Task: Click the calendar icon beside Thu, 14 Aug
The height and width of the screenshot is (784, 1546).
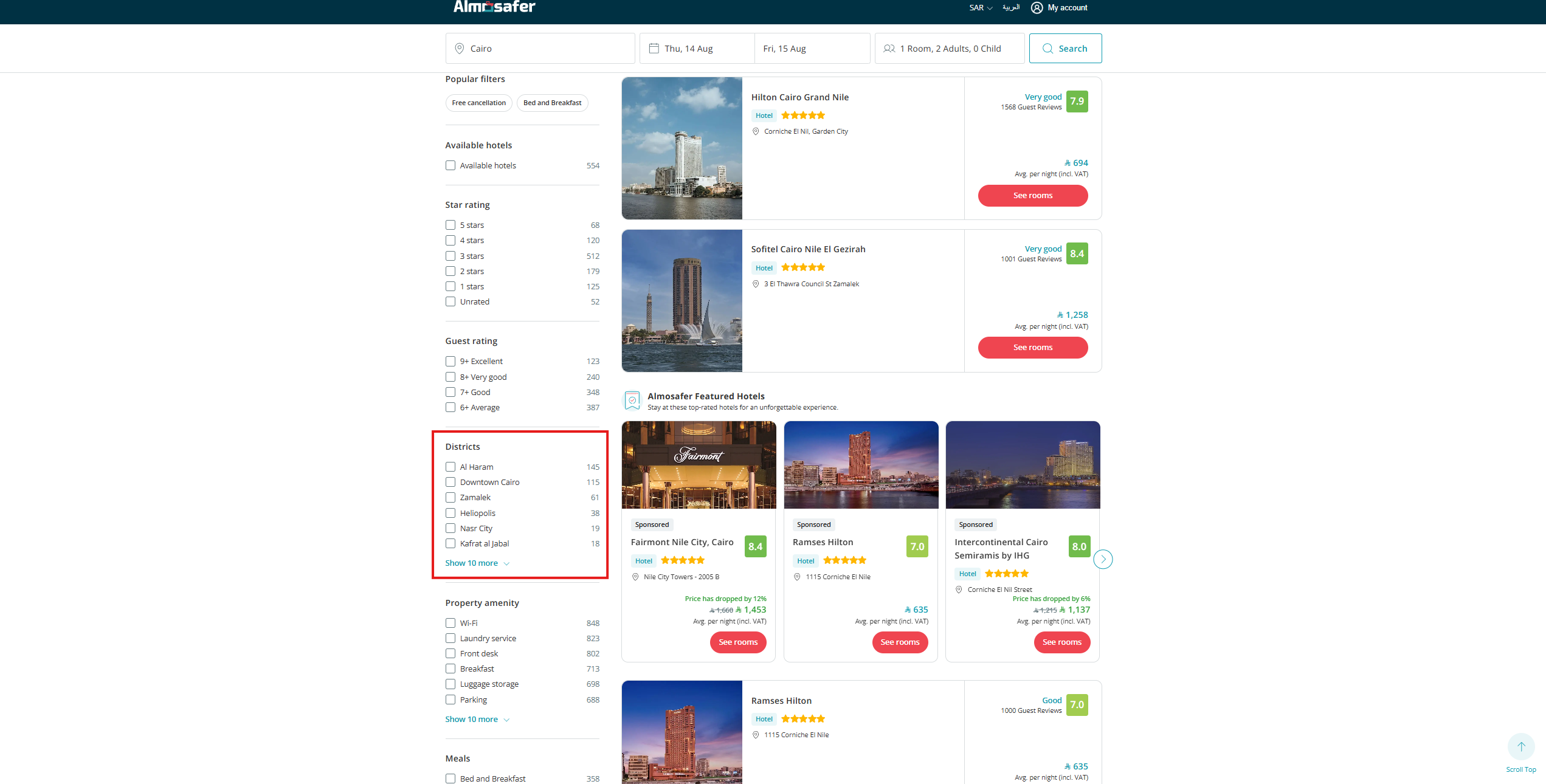Action: pos(654,49)
